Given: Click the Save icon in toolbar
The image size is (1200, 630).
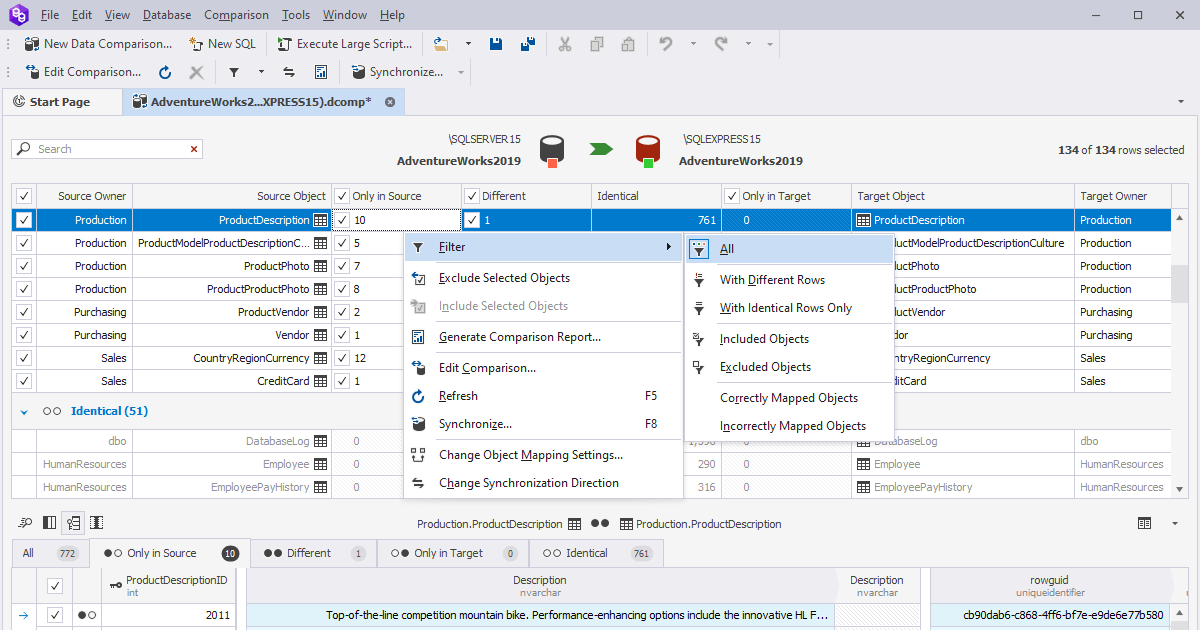Looking at the screenshot, I should [496, 44].
